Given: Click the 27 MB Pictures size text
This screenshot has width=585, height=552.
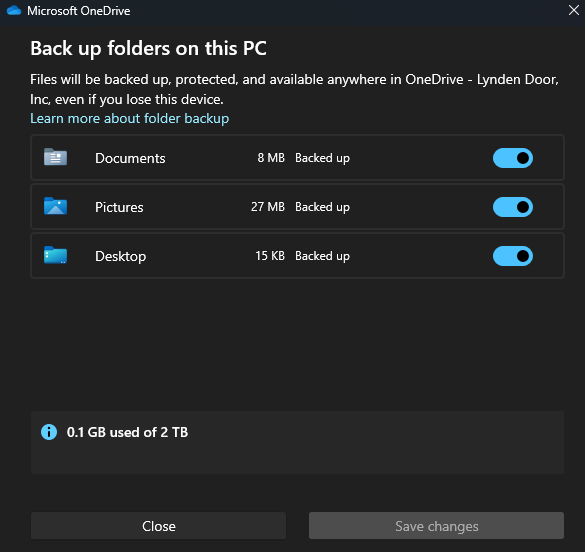Looking at the screenshot, I should point(268,207).
